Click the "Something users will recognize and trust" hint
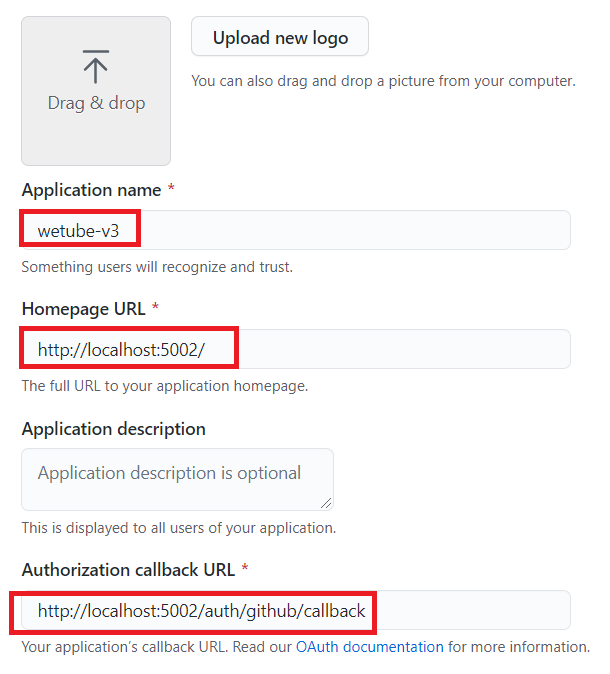This screenshot has width=610, height=674. pyautogui.click(x=157, y=267)
